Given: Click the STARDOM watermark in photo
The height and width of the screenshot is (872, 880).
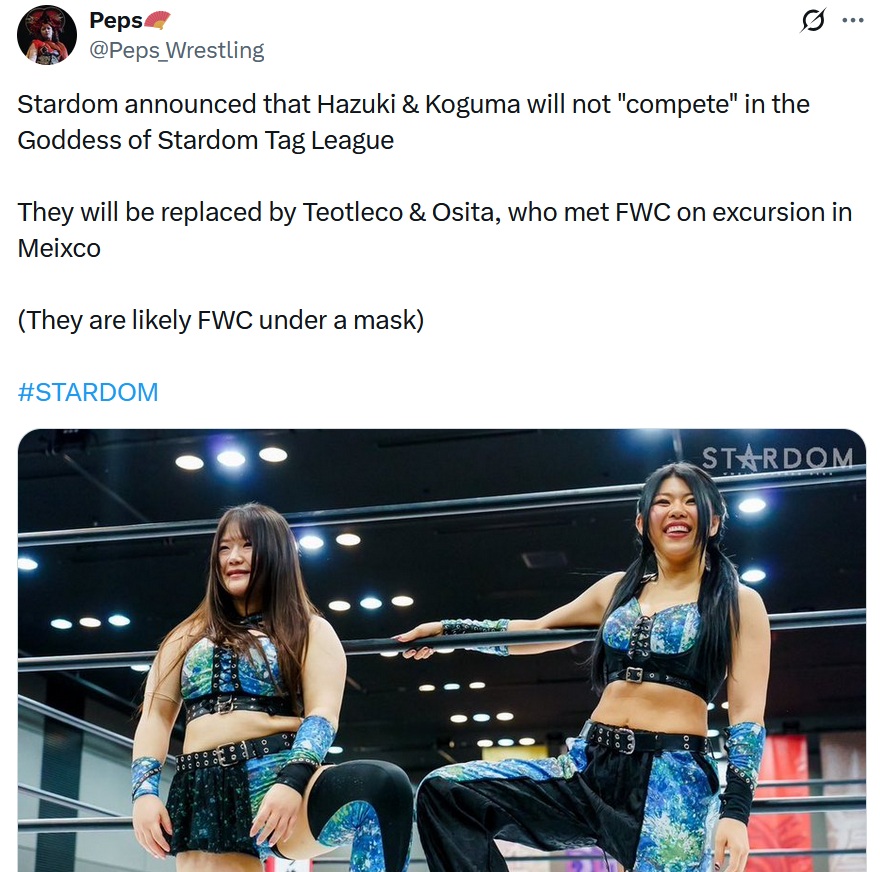Looking at the screenshot, I should point(777,459).
